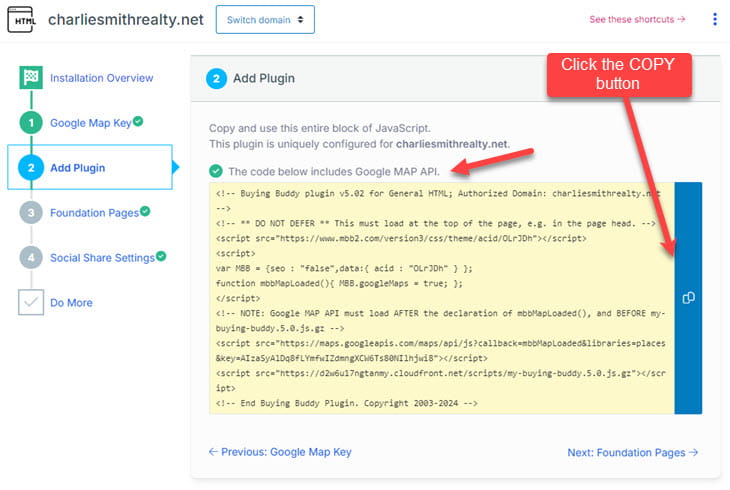The width and height of the screenshot is (730, 490).
Task: Click green checkmark next to Foundation Pages
Action: 145,211
